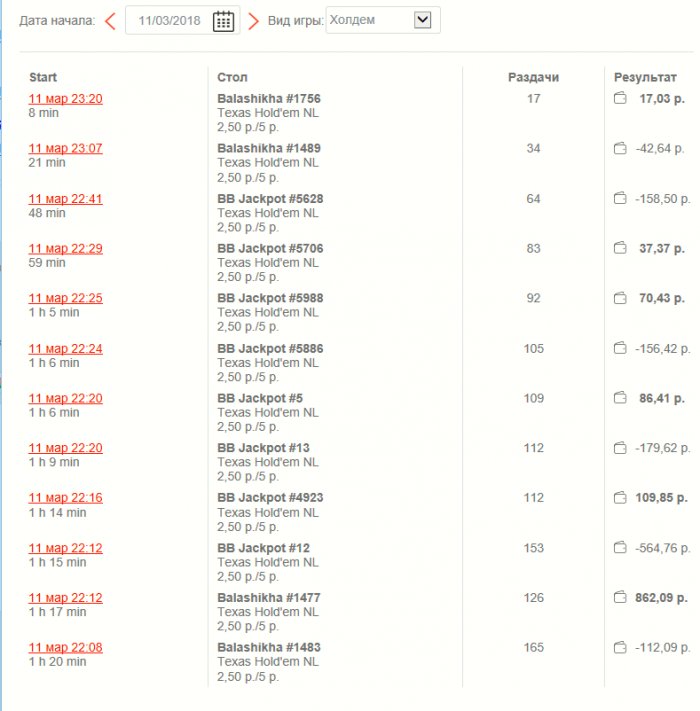Click wallet icon for Balashikha #1483 result
Image resolution: width=700 pixels, height=711 pixels.
click(620, 648)
